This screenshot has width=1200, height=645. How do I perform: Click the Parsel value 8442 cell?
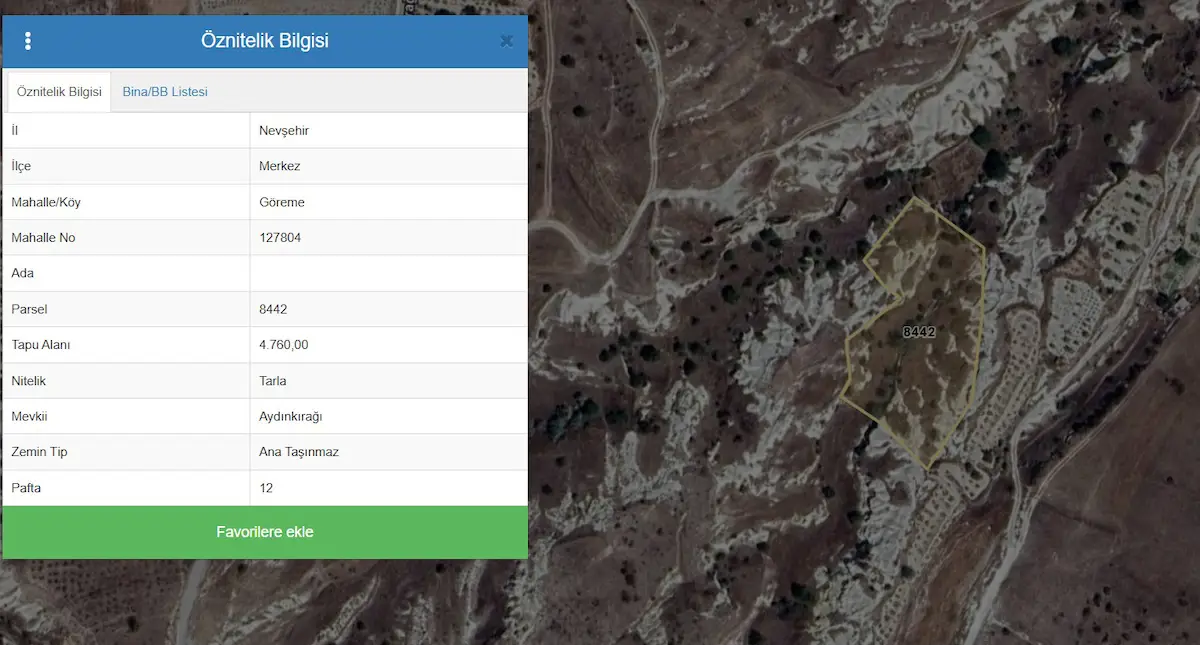[388, 309]
